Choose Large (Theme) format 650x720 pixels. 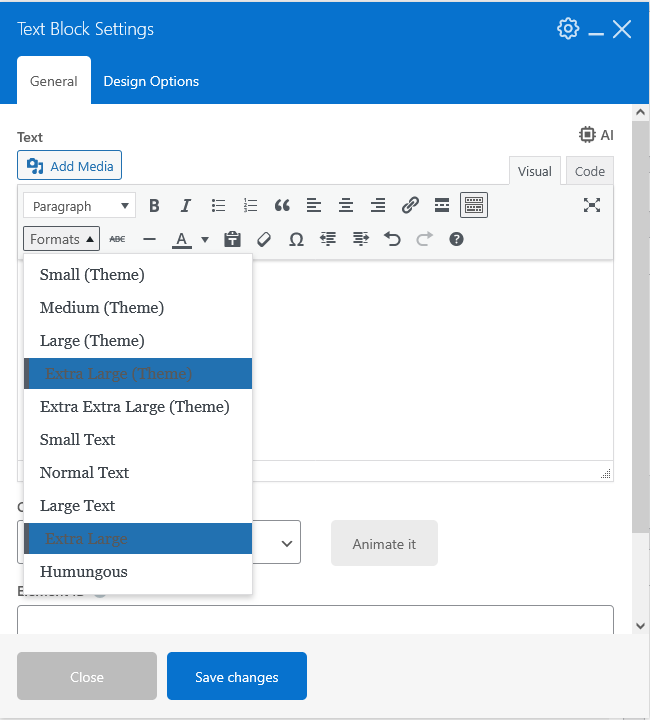click(x=138, y=341)
